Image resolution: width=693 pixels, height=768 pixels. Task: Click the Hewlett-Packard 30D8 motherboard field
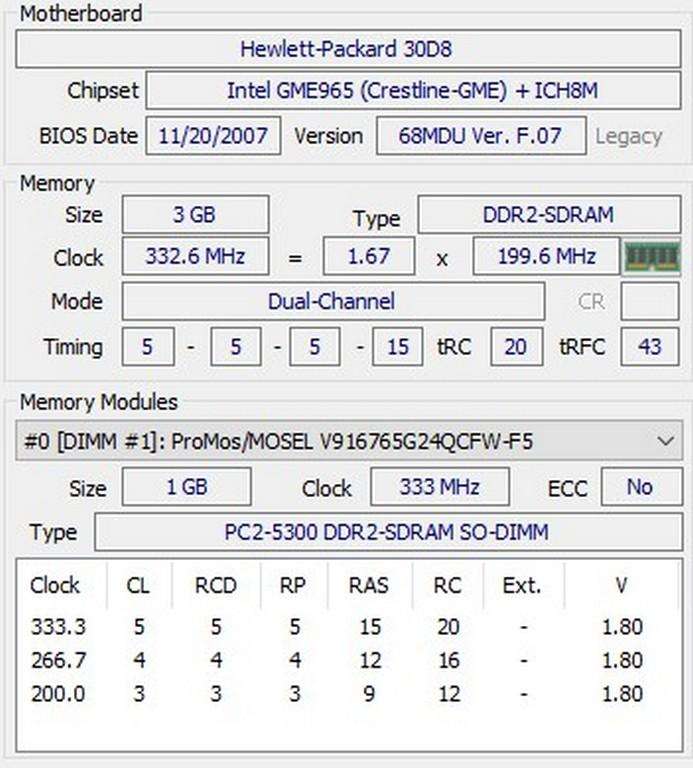348,49
